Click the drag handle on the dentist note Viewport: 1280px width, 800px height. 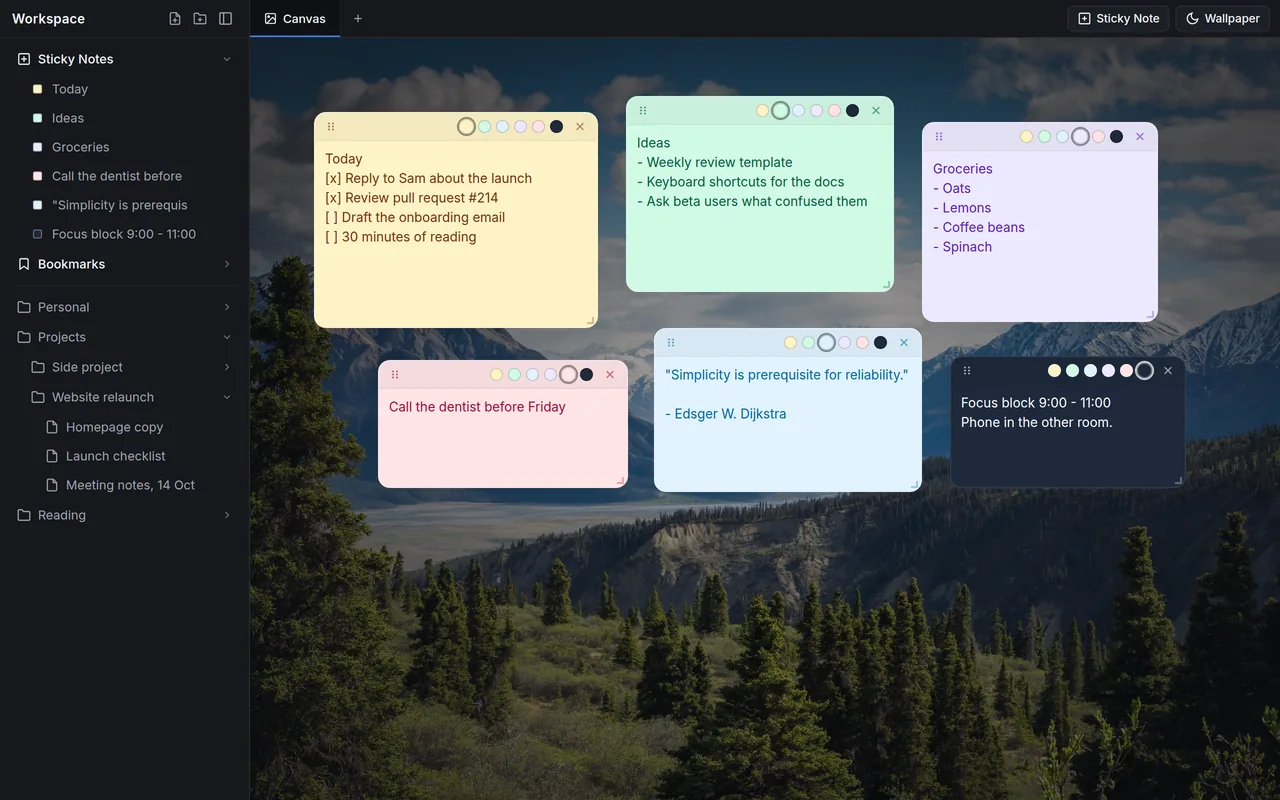point(395,375)
